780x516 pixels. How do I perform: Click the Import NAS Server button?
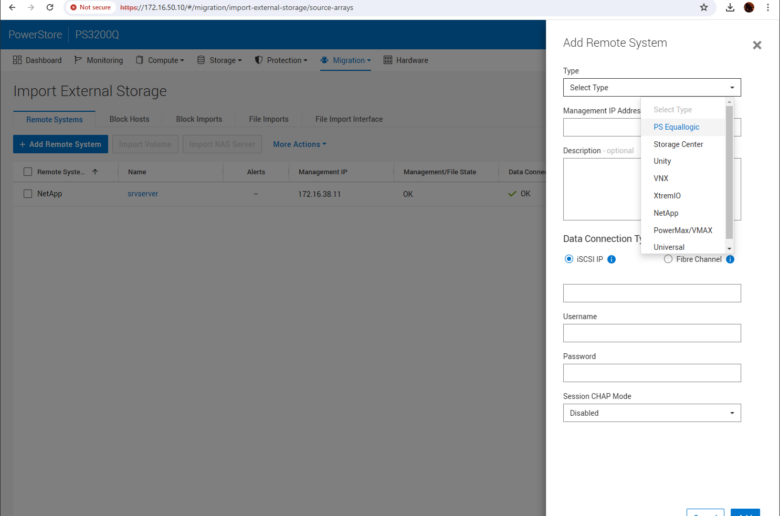[x=222, y=144]
